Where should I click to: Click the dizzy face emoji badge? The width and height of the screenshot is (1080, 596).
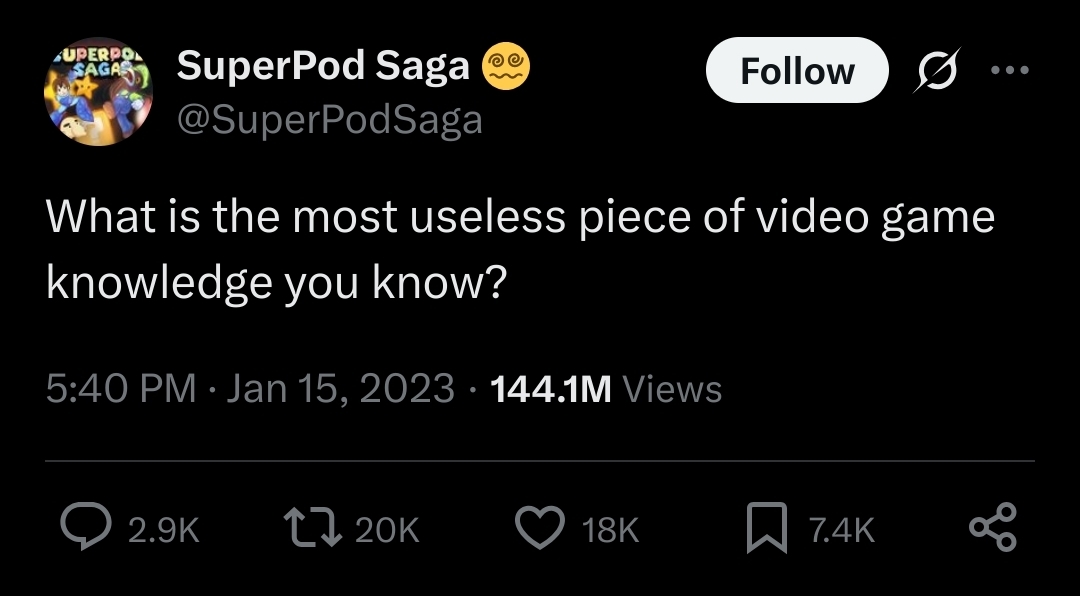click(x=506, y=67)
